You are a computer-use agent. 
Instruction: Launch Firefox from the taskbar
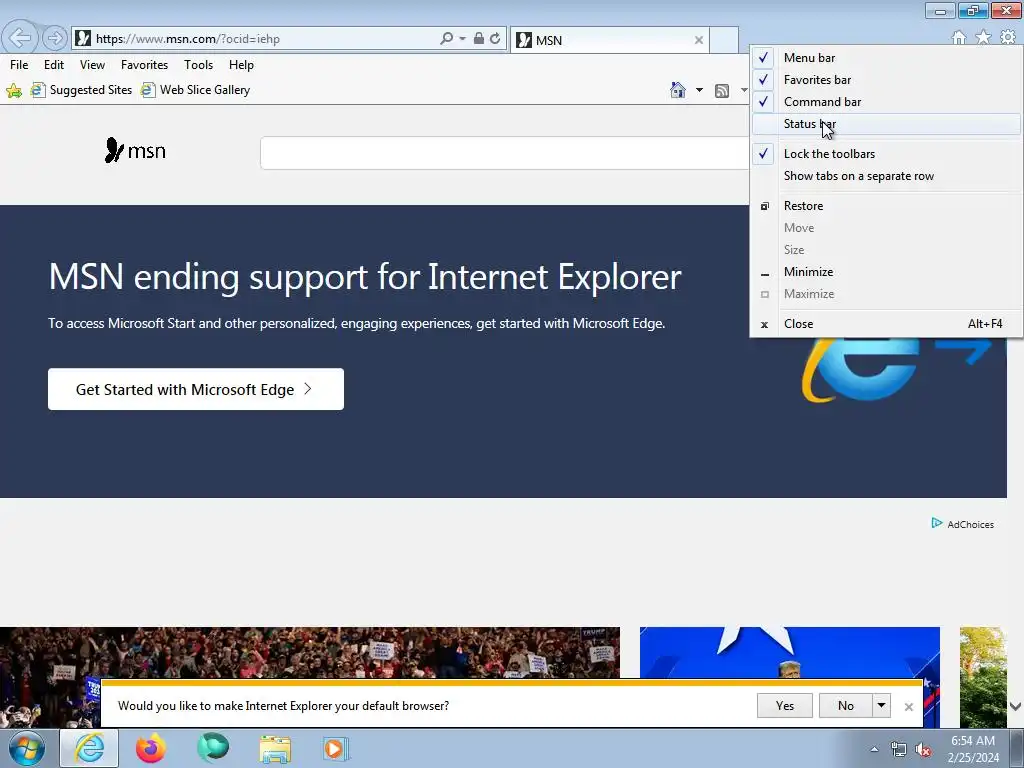[x=150, y=748]
